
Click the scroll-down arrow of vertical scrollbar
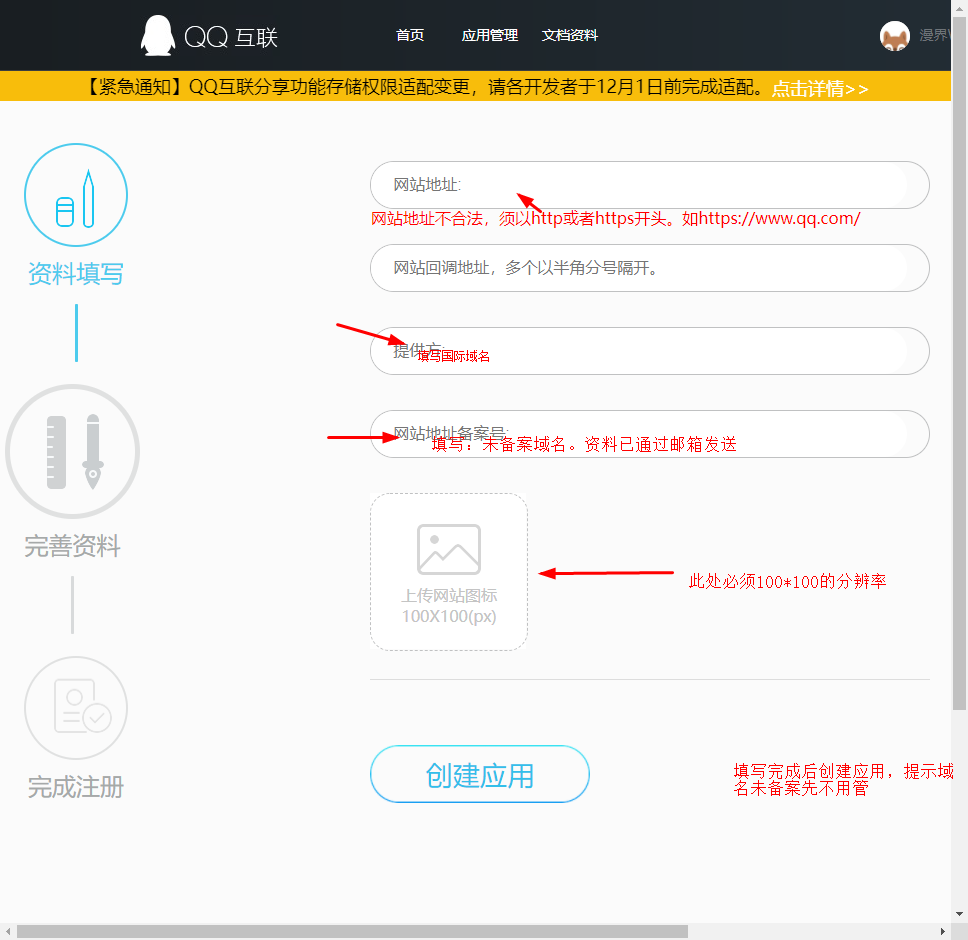tap(959, 914)
